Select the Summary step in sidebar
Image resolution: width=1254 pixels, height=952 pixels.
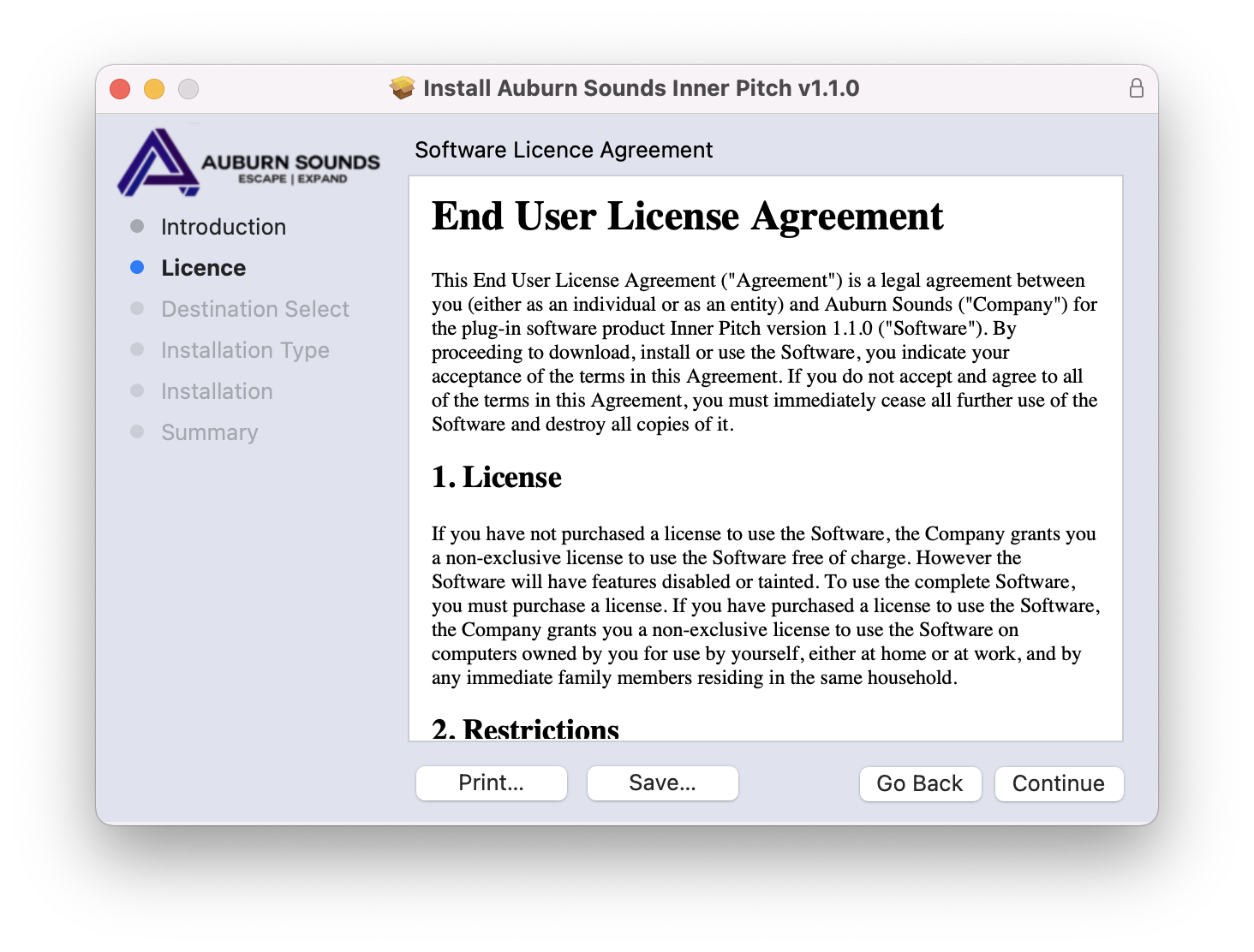[x=210, y=432]
